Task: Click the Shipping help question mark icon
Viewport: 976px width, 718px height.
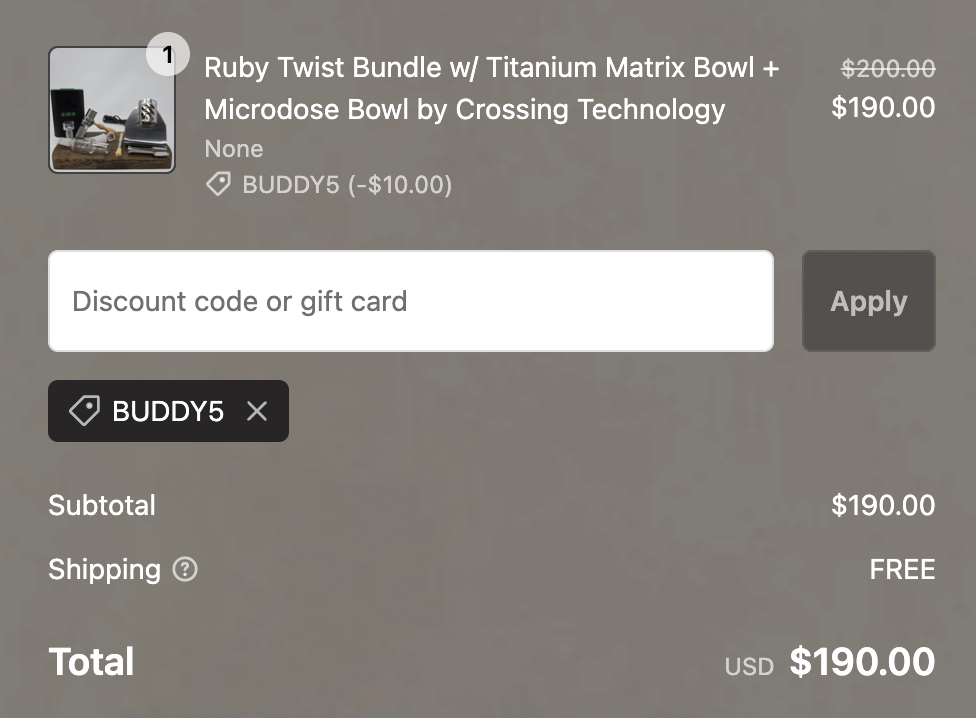Action: point(185,569)
